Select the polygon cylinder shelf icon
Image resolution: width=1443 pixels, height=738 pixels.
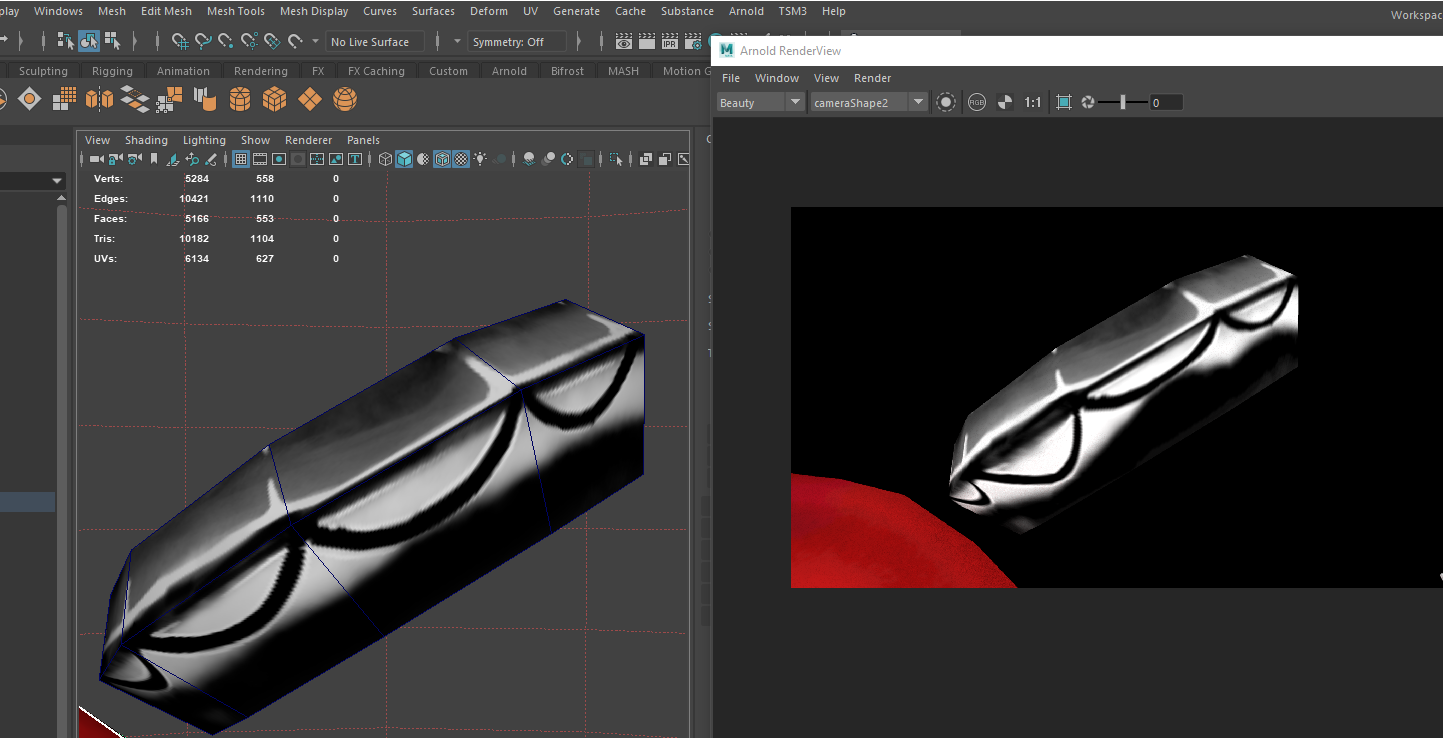pos(240,99)
